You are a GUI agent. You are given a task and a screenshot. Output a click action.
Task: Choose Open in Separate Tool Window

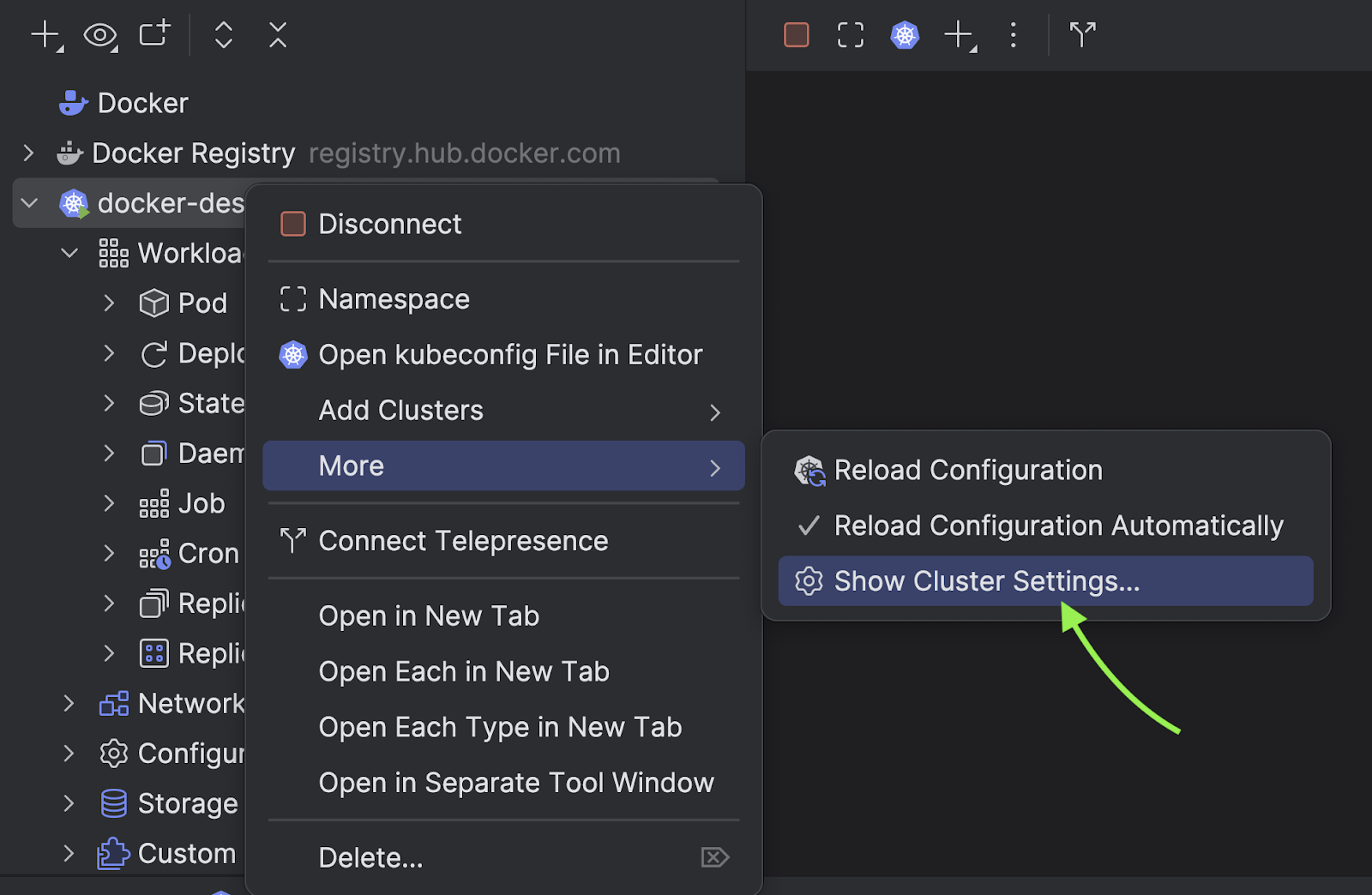click(x=503, y=783)
